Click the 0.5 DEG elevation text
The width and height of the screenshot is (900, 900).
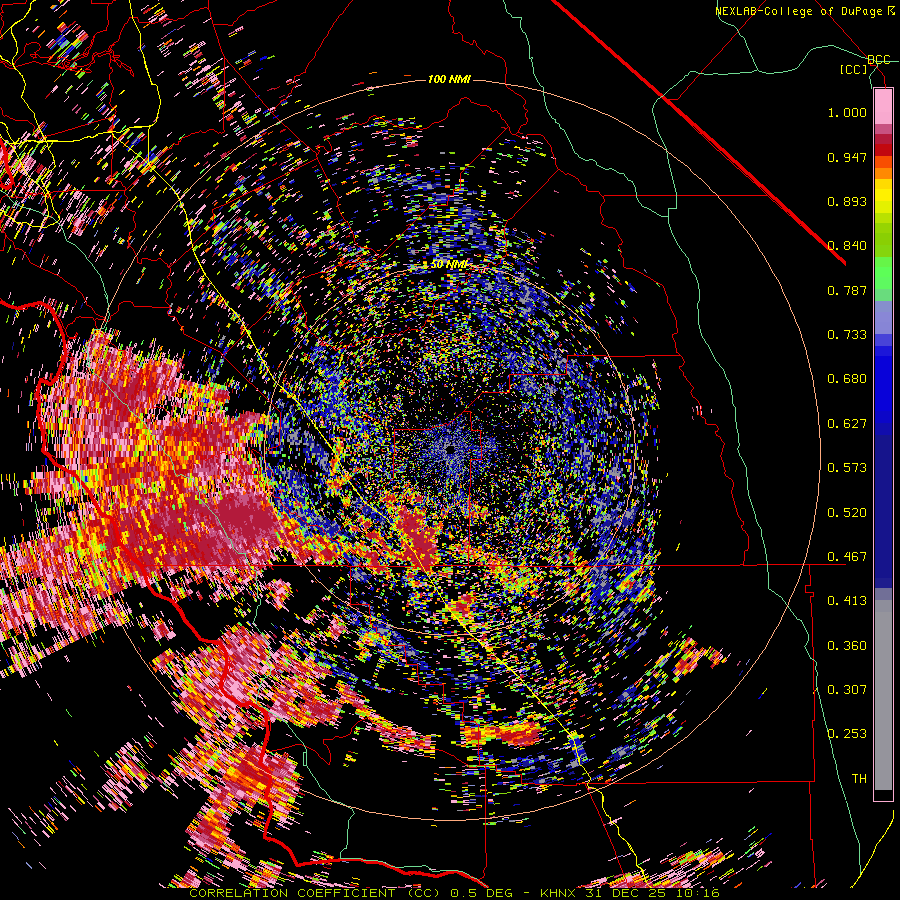482,893
